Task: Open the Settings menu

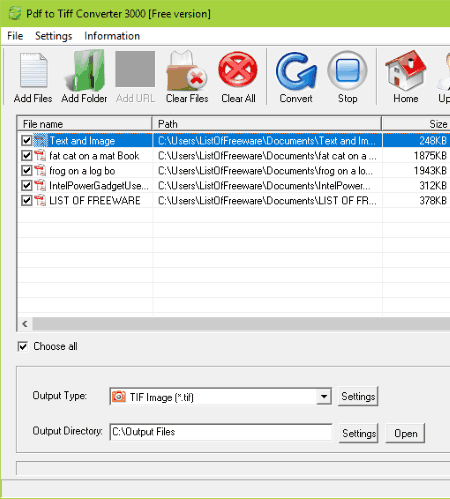Action: (x=54, y=36)
